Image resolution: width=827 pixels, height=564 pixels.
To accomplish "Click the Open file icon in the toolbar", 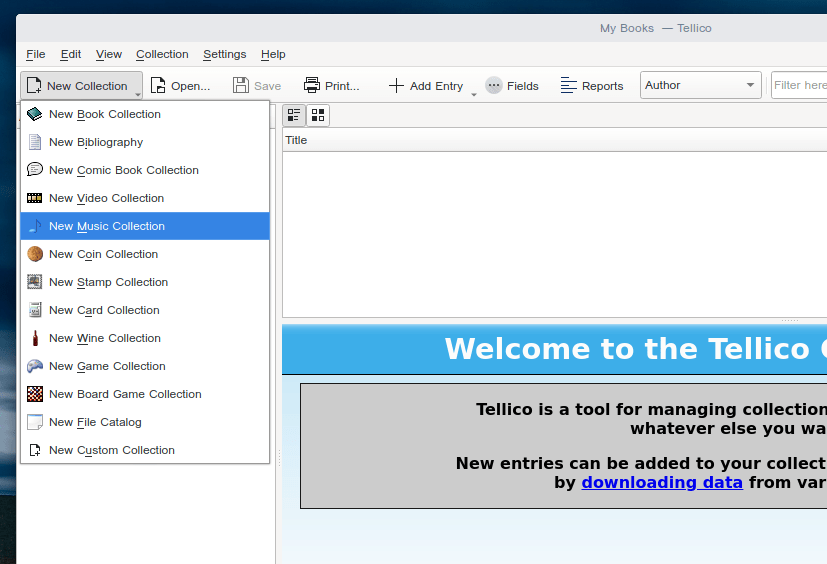I will click(158, 85).
